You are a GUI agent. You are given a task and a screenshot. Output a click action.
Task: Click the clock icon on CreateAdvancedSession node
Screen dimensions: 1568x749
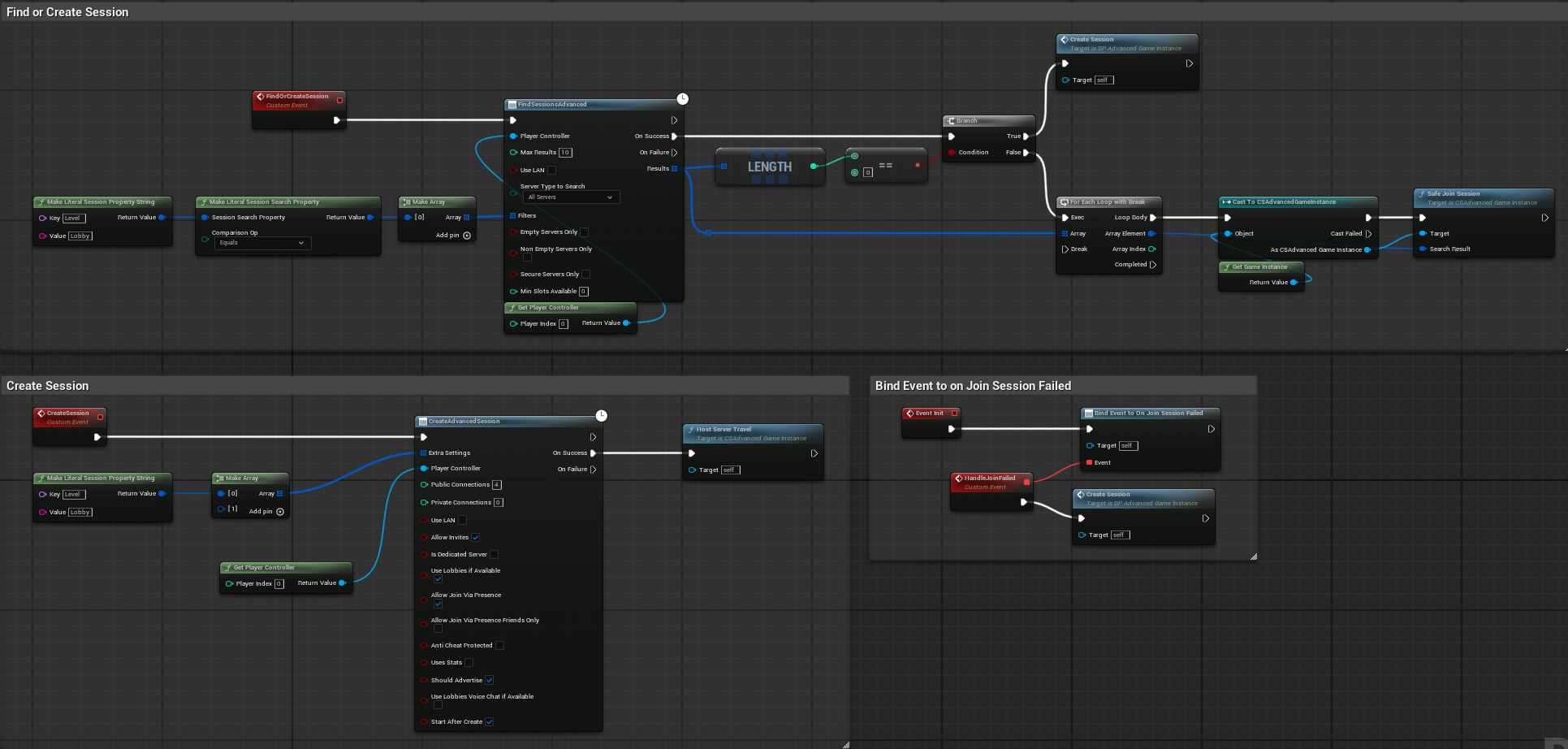(x=602, y=415)
